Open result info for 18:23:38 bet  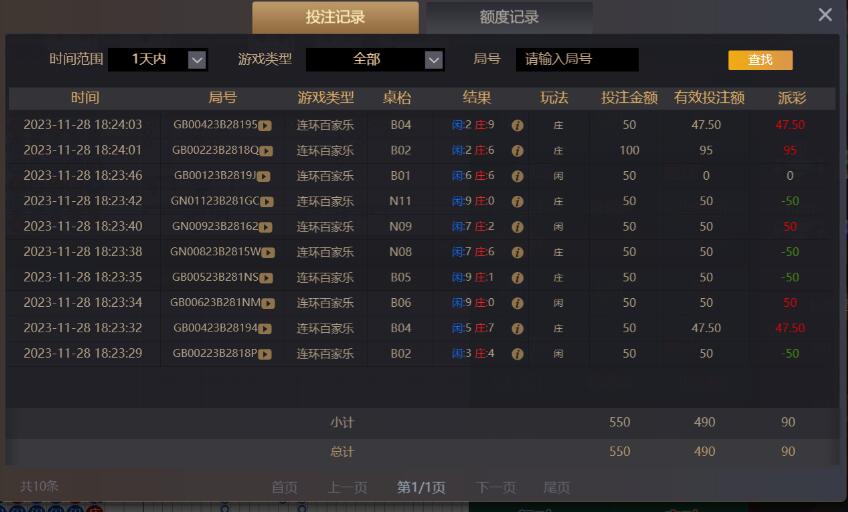[x=518, y=252]
